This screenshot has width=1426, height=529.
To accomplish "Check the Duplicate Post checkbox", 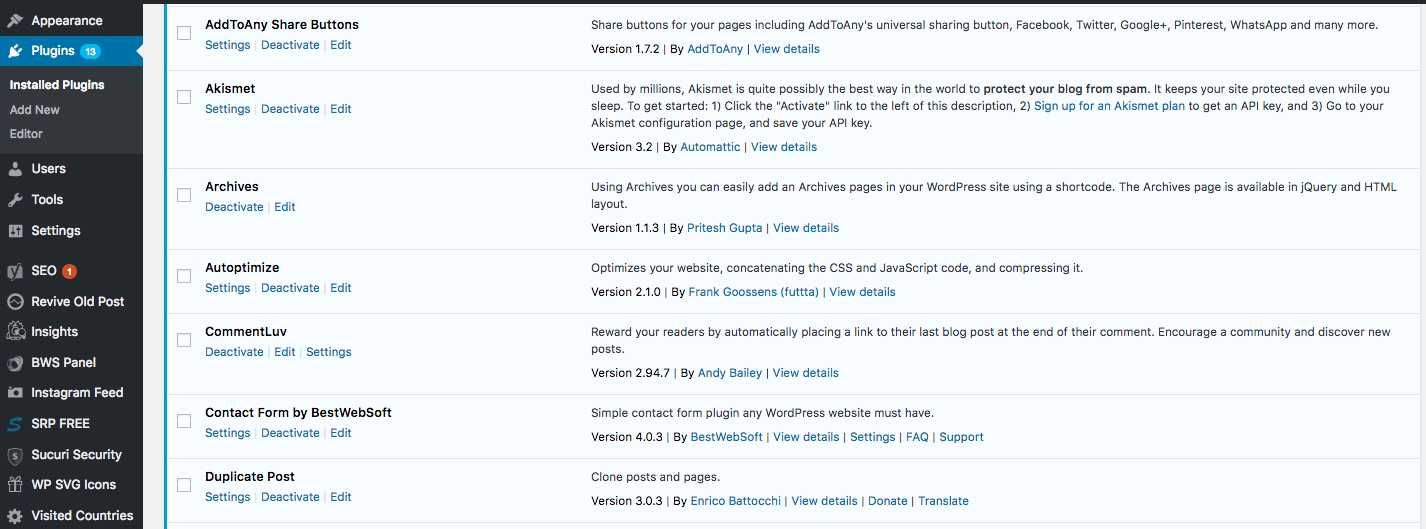I will click(x=184, y=485).
